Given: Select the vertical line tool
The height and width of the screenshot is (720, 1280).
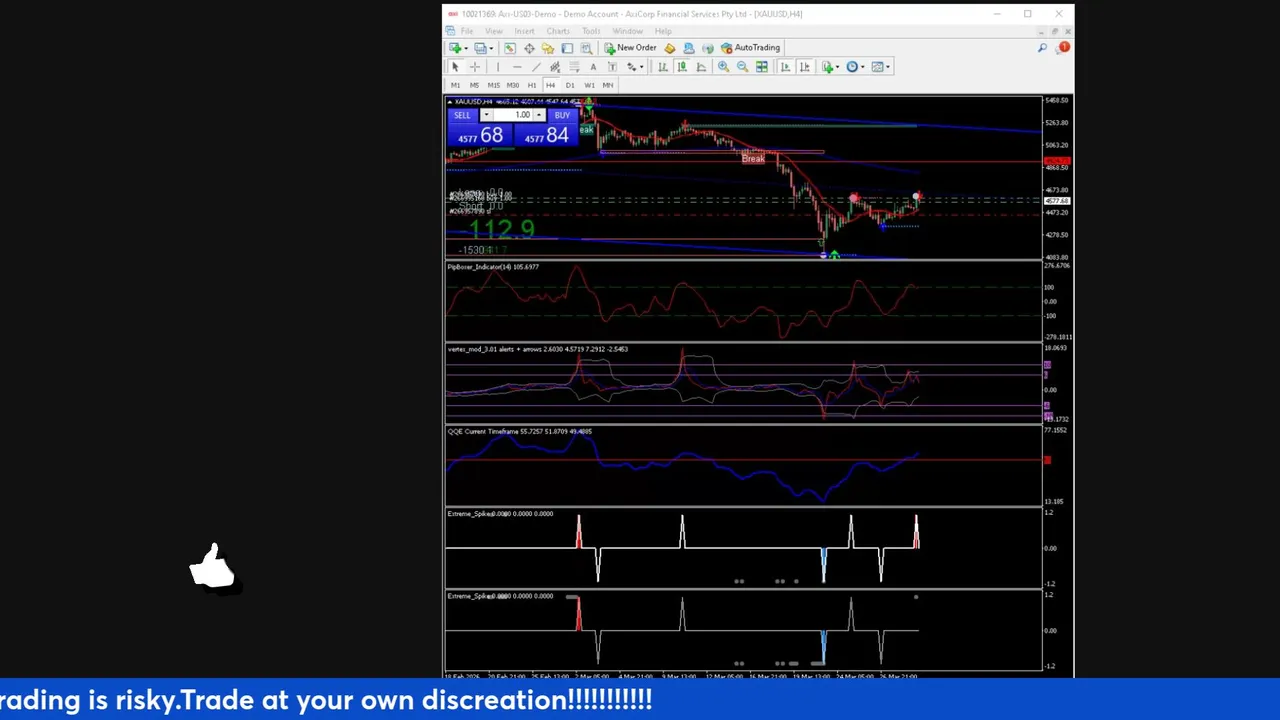Looking at the screenshot, I should 498,67.
